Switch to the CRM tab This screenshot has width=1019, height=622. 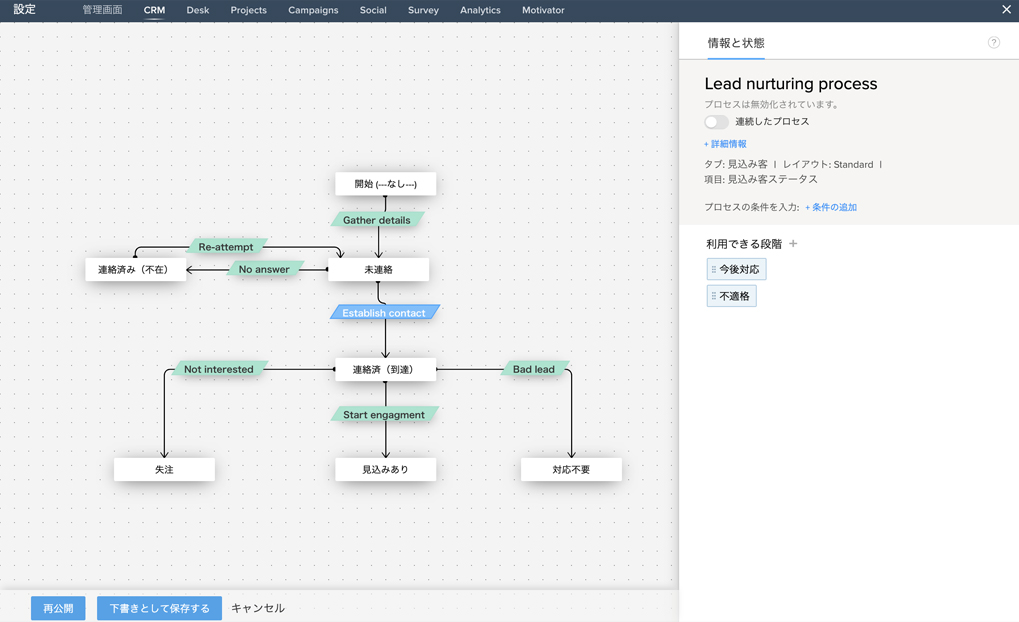click(154, 10)
